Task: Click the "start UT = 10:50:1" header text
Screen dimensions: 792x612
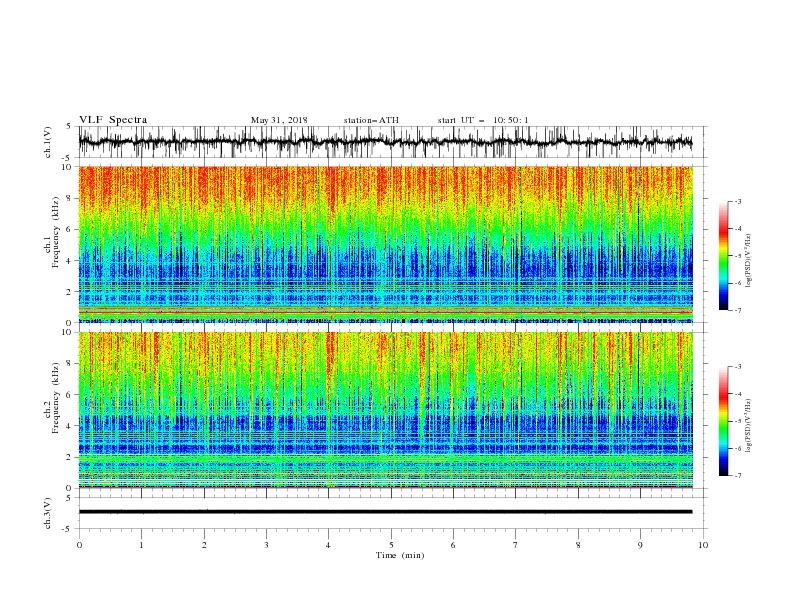Action: 483,120
